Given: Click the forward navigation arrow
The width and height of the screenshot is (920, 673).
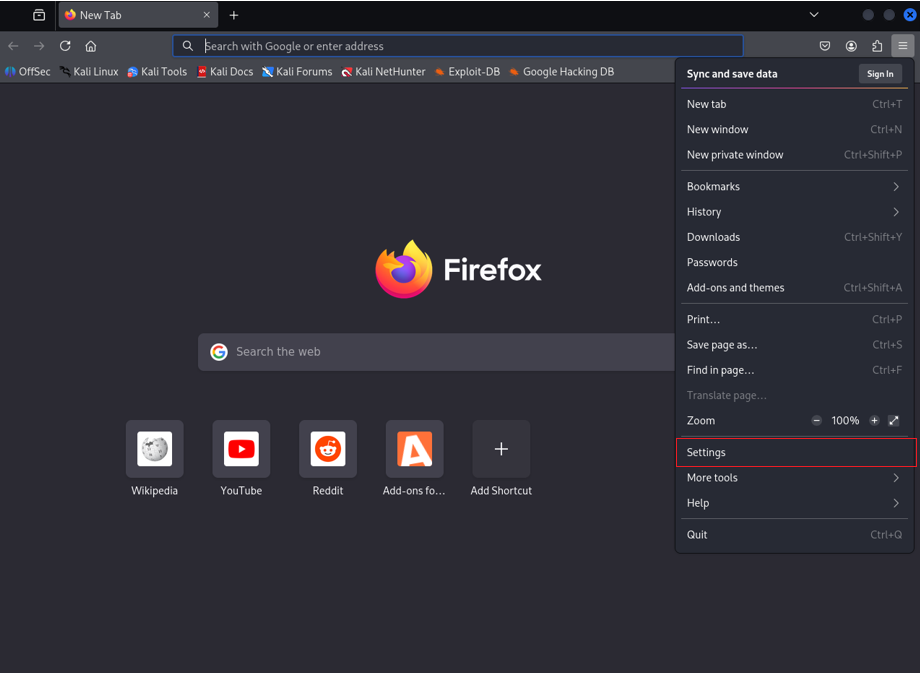Looking at the screenshot, I should (x=39, y=46).
